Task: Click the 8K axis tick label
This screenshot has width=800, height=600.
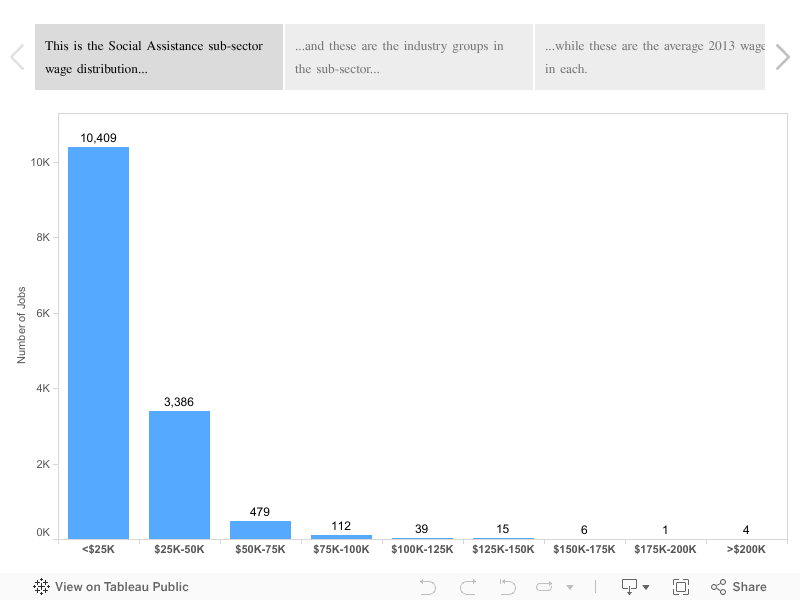Action: point(43,237)
